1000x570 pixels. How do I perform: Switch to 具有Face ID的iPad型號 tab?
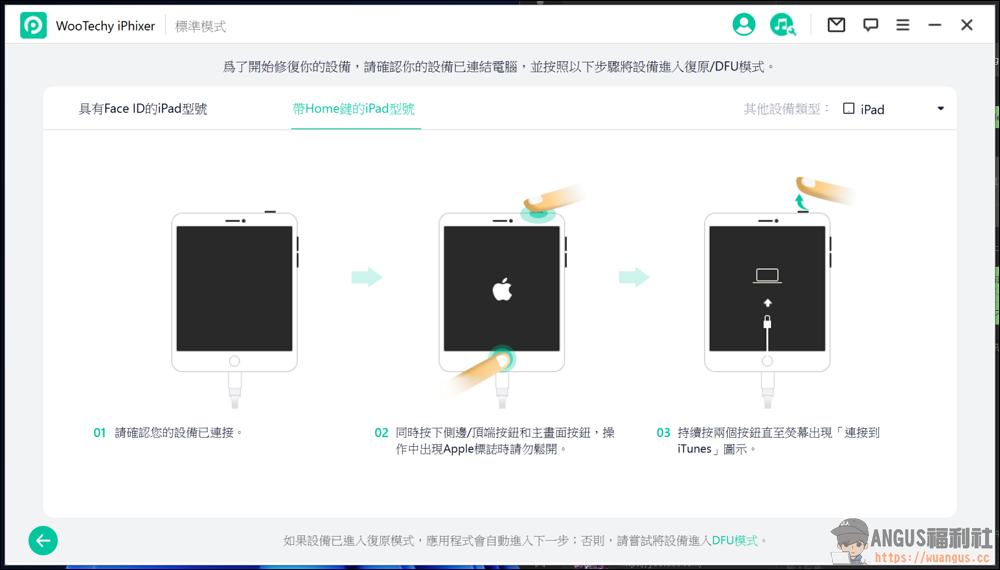pyautogui.click(x=143, y=109)
